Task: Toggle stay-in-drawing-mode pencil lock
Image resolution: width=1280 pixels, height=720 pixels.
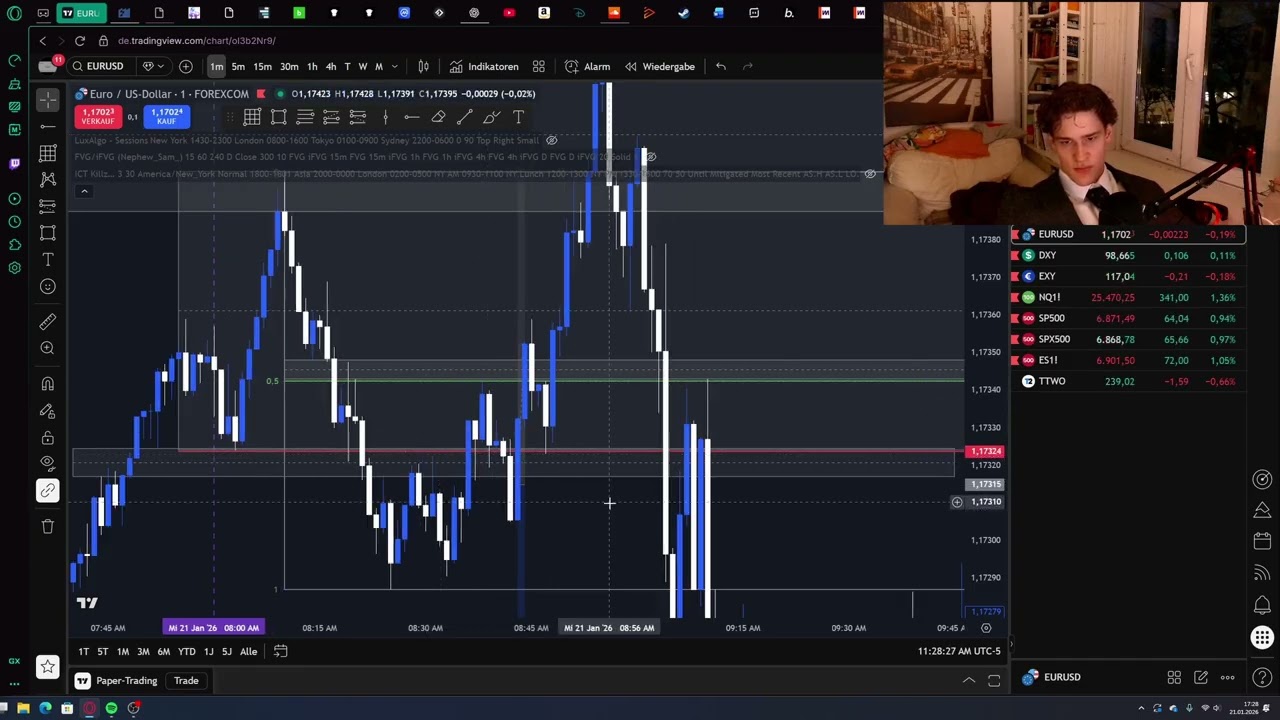Action: coord(47,411)
